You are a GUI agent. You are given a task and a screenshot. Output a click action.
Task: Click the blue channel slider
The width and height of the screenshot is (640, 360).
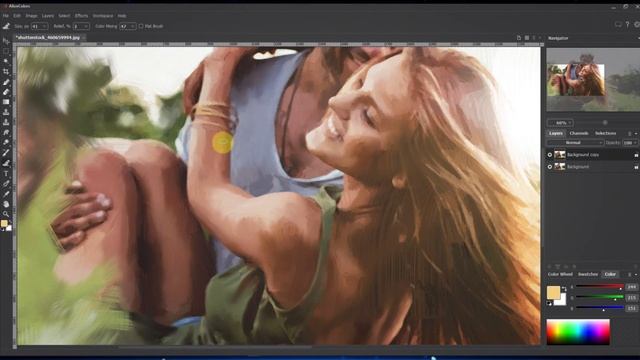pos(600,308)
